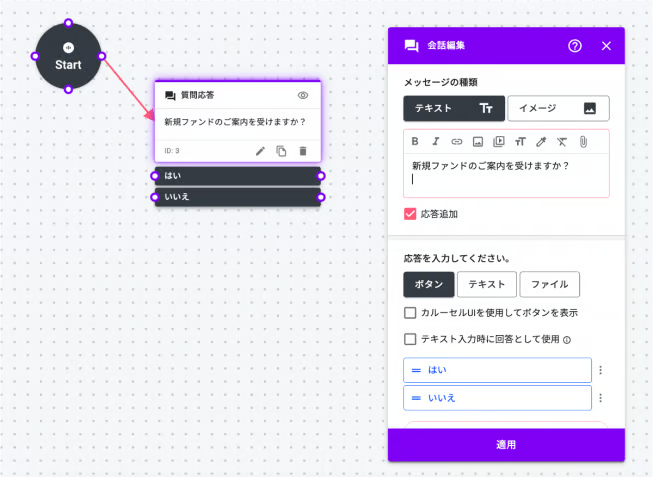The width and height of the screenshot is (653, 477).
Task: Check テキスト入力時に回答として使用 option
Action: click(x=410, y=339)
